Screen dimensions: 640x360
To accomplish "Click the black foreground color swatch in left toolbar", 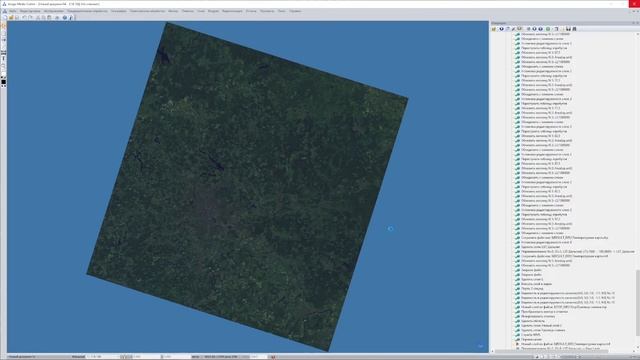I will (x=4, y=82).
